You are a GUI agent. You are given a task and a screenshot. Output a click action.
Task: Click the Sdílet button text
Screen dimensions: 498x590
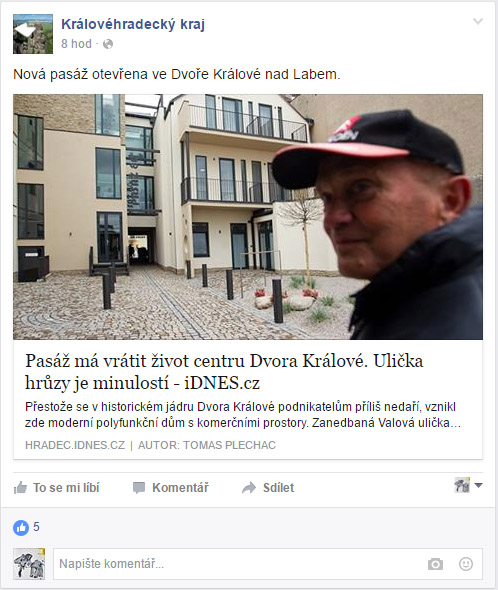(x=279, y=488)
